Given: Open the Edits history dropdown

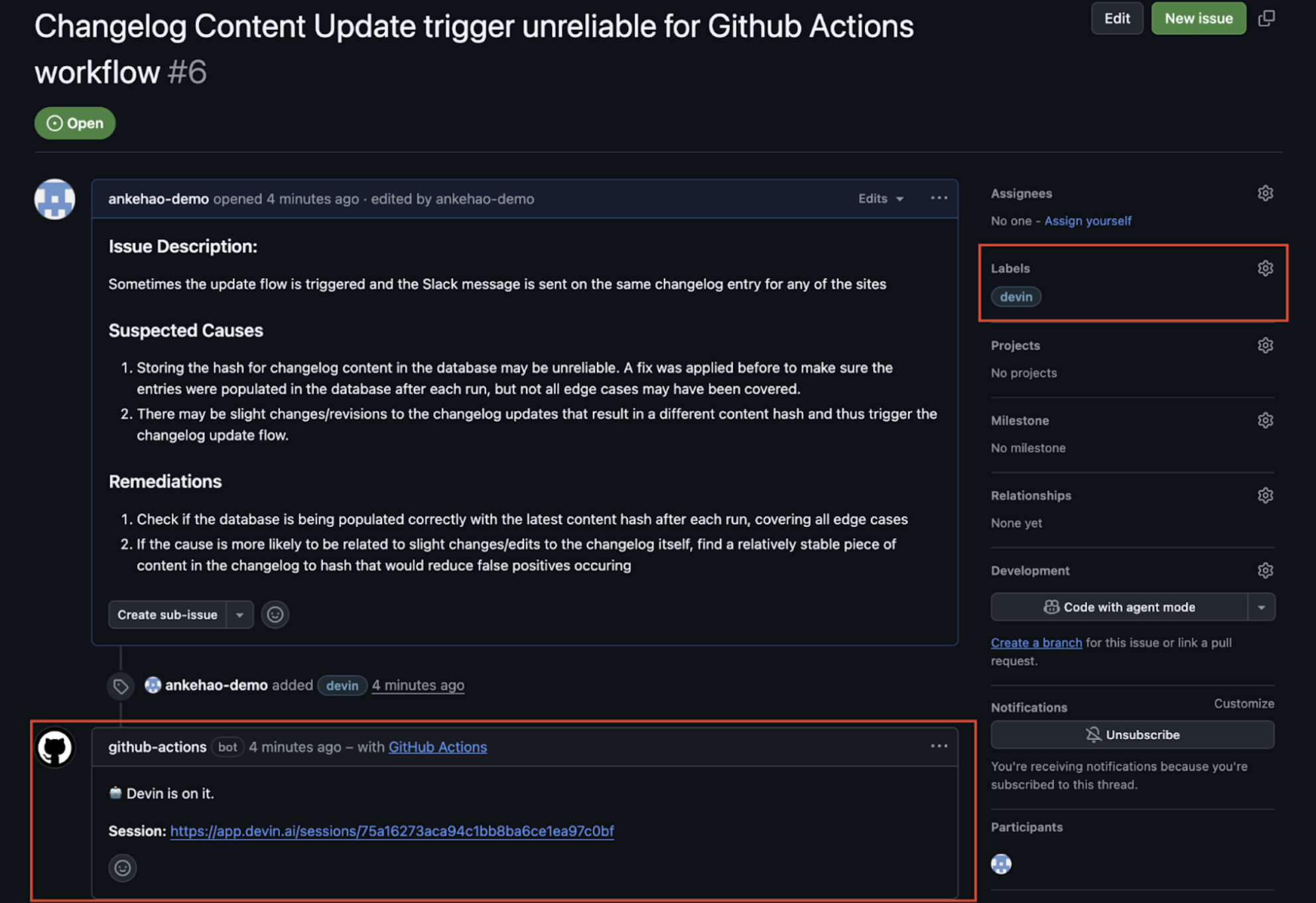Looking at the screenshot, I should (880, 198).
